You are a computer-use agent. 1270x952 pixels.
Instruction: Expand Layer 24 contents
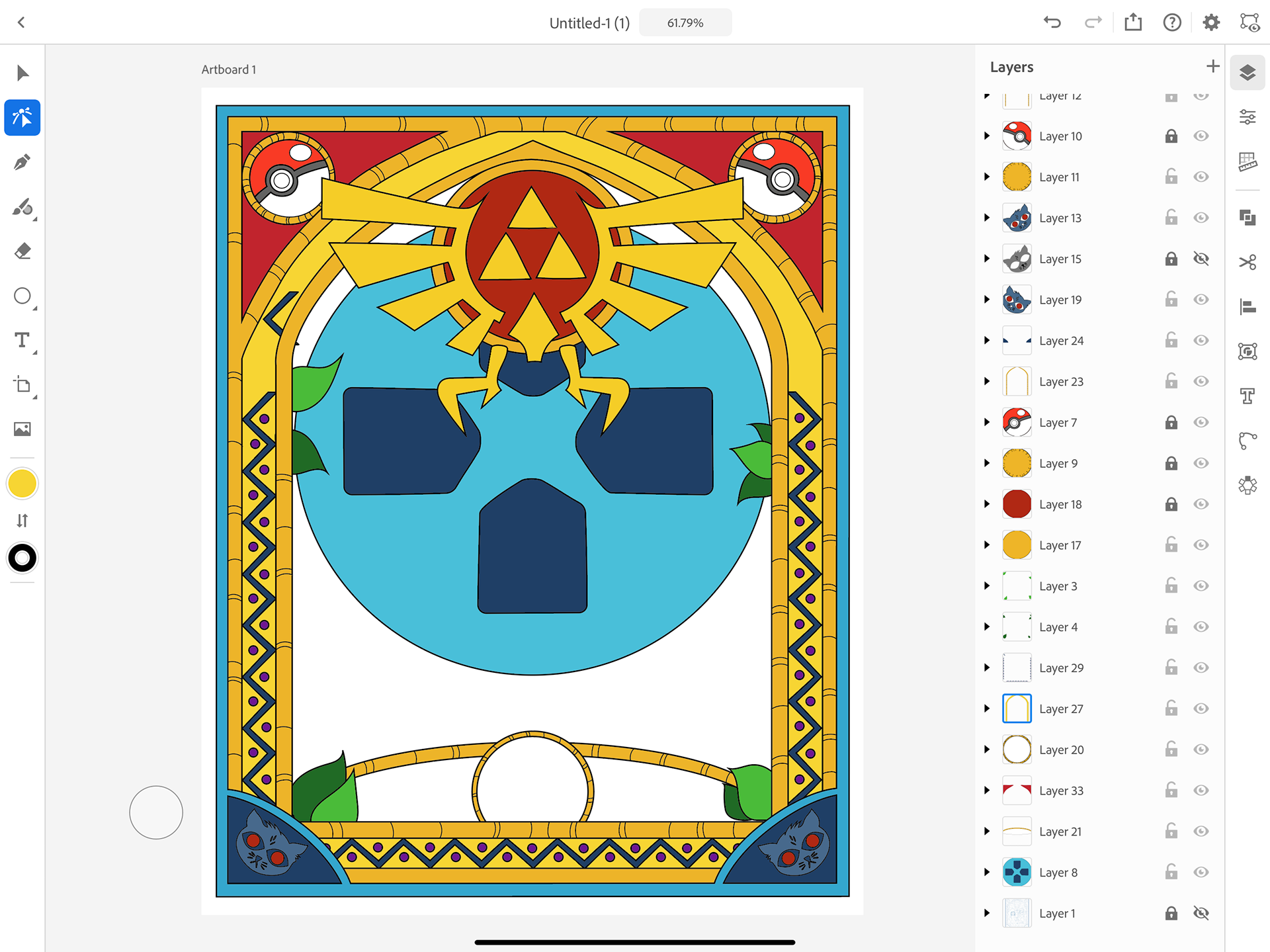987,341
